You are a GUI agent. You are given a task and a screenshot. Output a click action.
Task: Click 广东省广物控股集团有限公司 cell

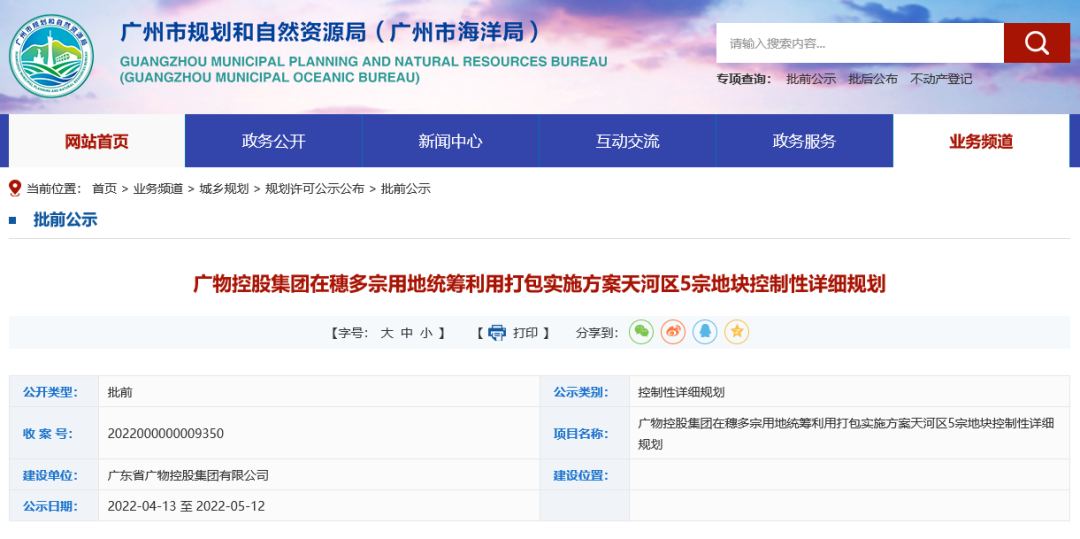pos(188,475)
